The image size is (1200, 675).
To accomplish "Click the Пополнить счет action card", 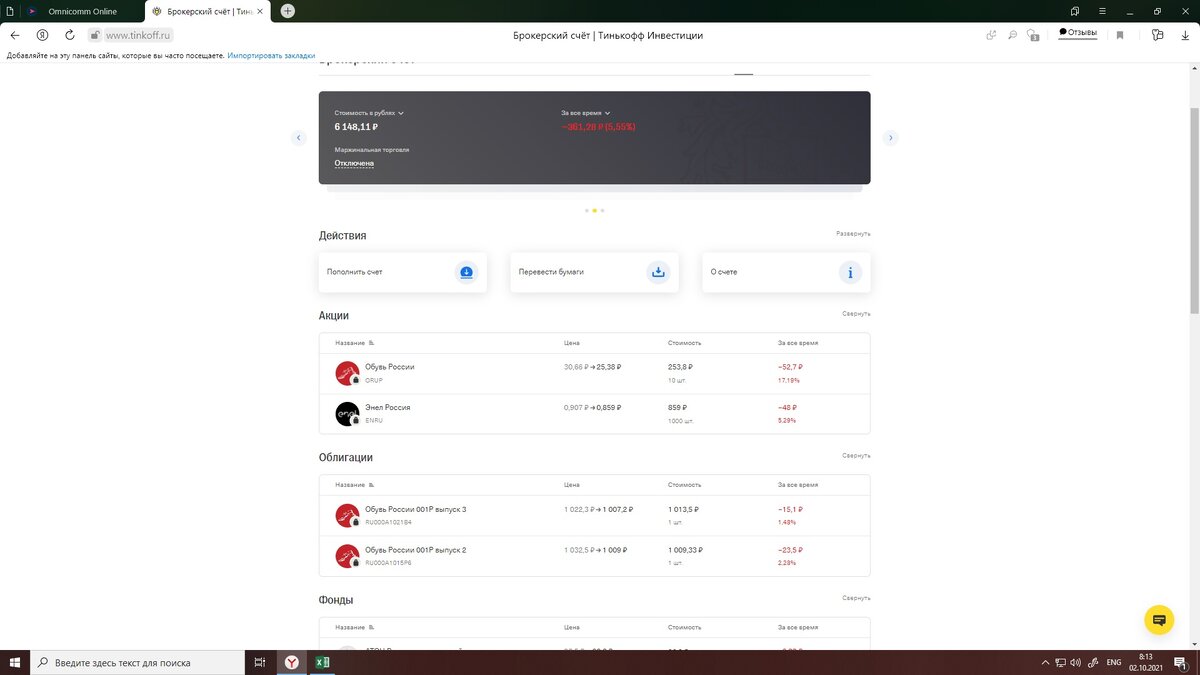I will 403,272.
